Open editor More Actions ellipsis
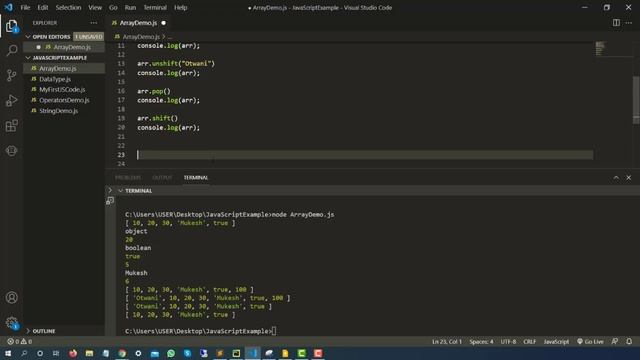This screenshot has width=640, height=360. click(x=629, y=23)
